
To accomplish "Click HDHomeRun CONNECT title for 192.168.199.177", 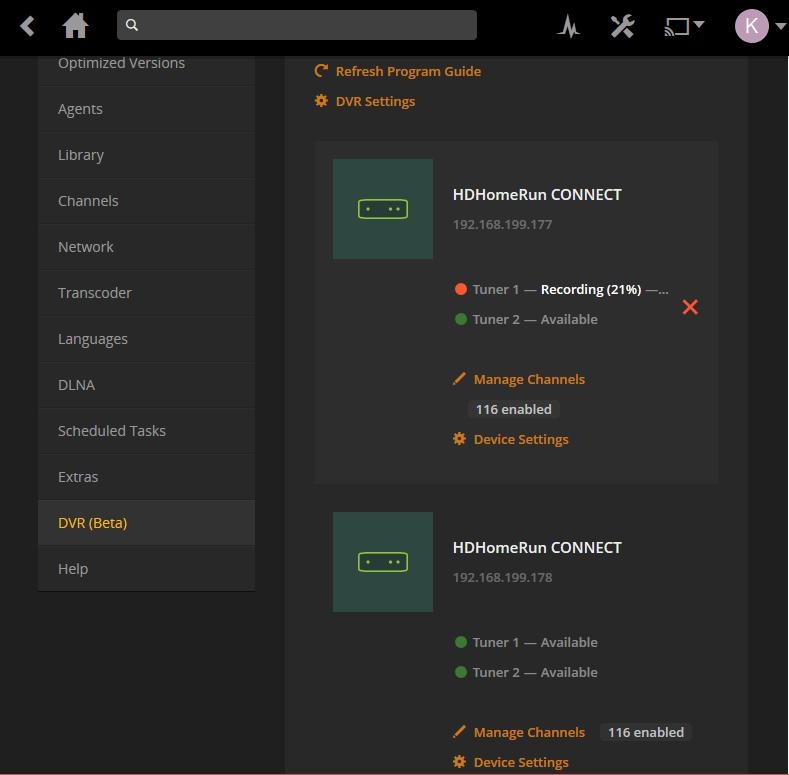I will click(537, 195).
